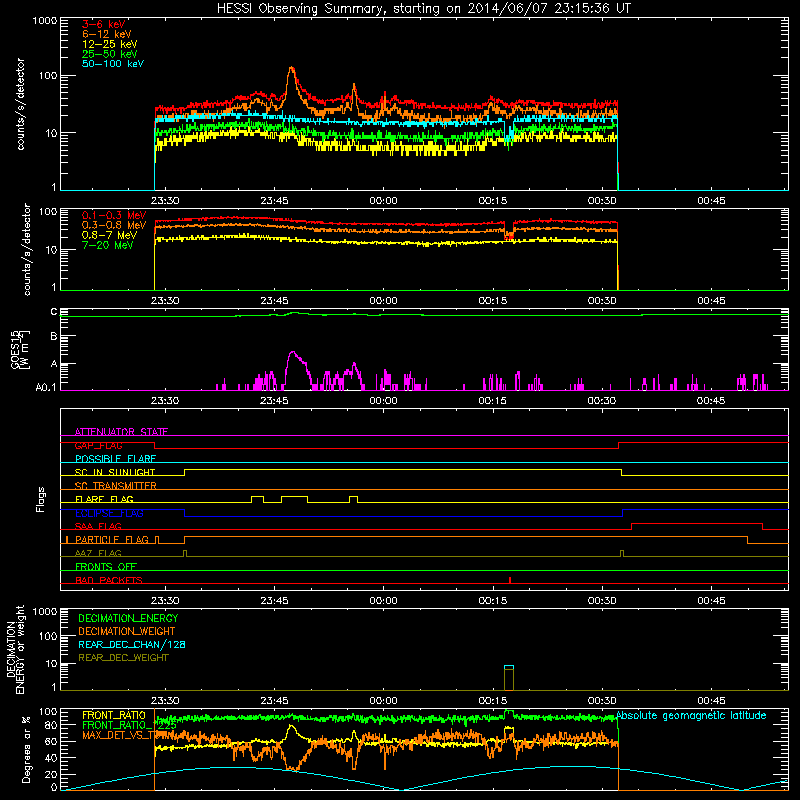Pick the BAD_PACKETS flag label
This screenshot has width=800, height=800.
pos(109,580)
